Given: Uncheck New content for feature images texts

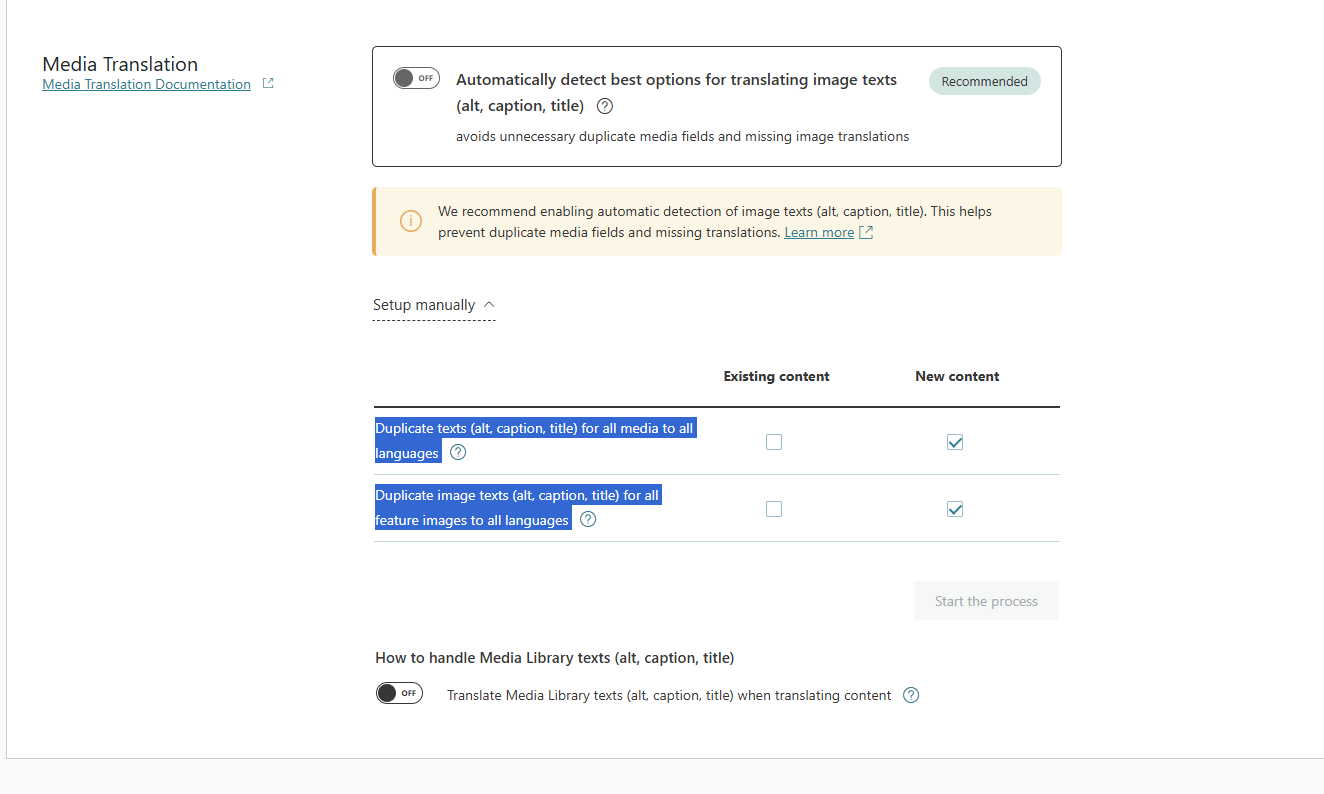Looking at the screenshot, I should (955, 509).
